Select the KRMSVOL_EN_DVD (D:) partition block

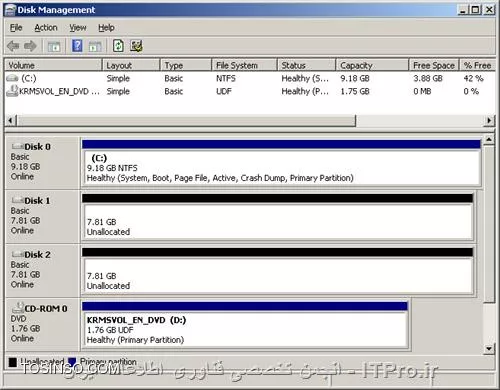[x=245, y=325]
